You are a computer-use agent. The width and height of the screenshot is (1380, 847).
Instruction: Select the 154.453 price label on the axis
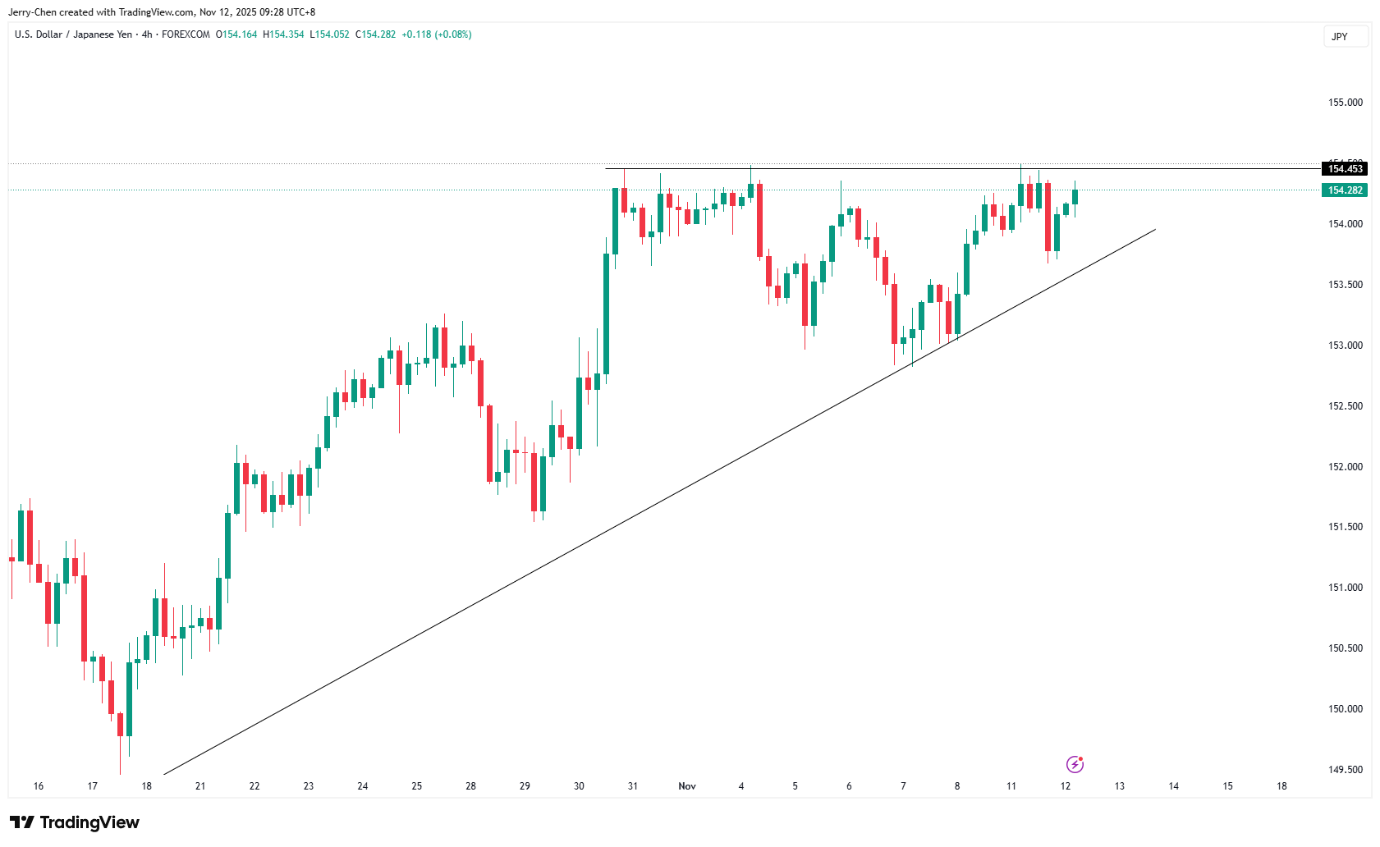(1344, 169)
